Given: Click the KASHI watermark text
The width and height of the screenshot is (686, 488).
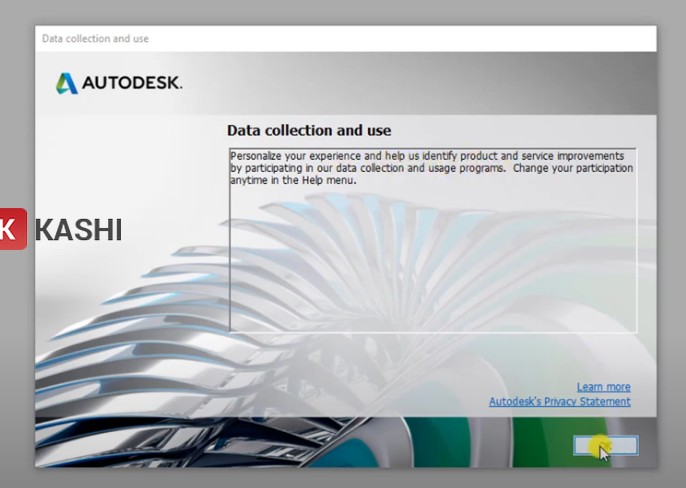Looking at the screenshot, I should click(x=78, y=230).
